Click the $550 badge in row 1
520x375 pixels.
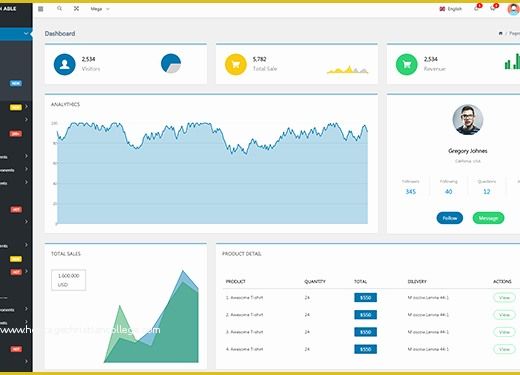[366, 298]
